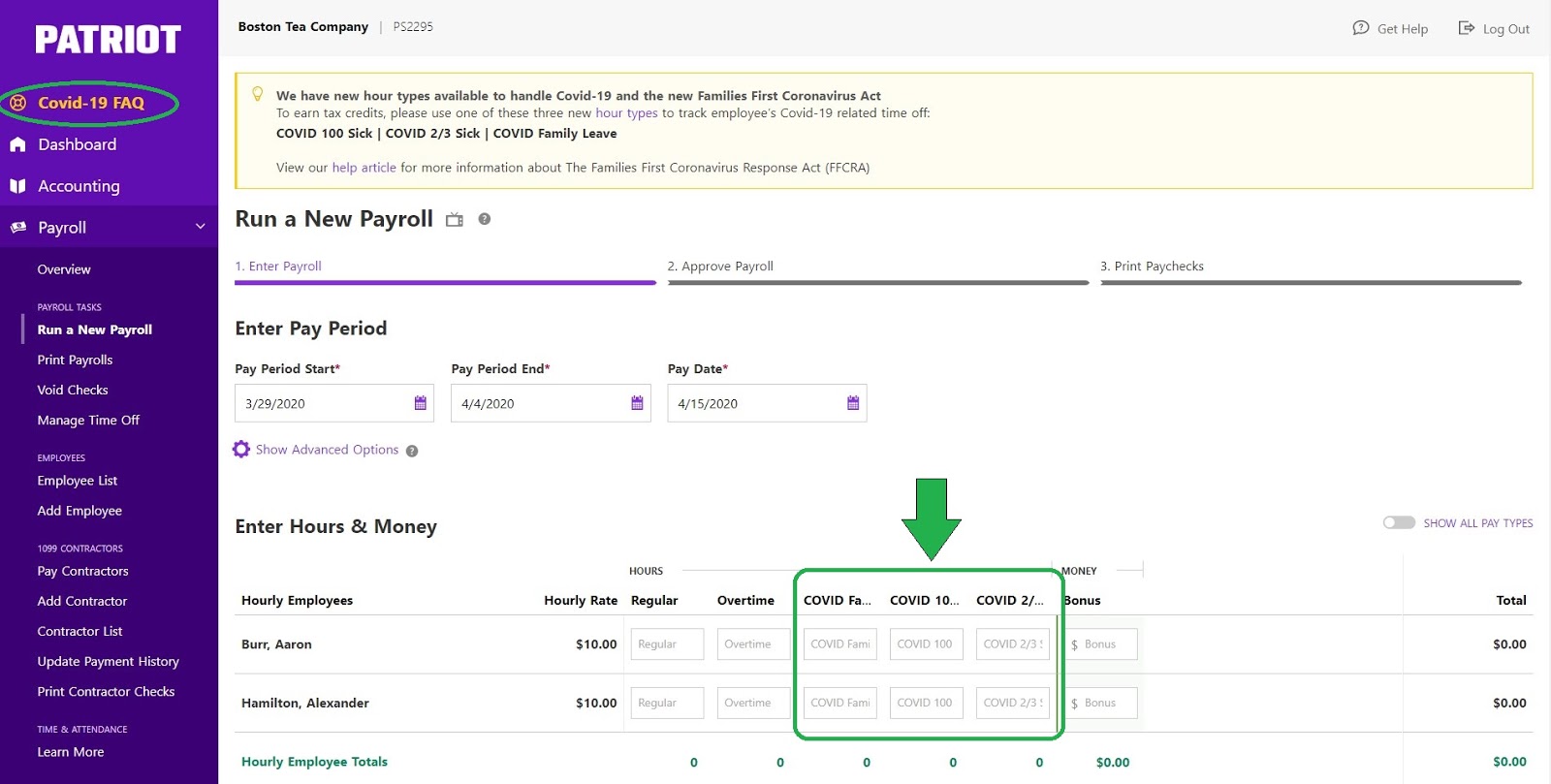Click the Log Out exit icon
Viewport: 1551px width, 784px height.
[x=1467, y=28]
